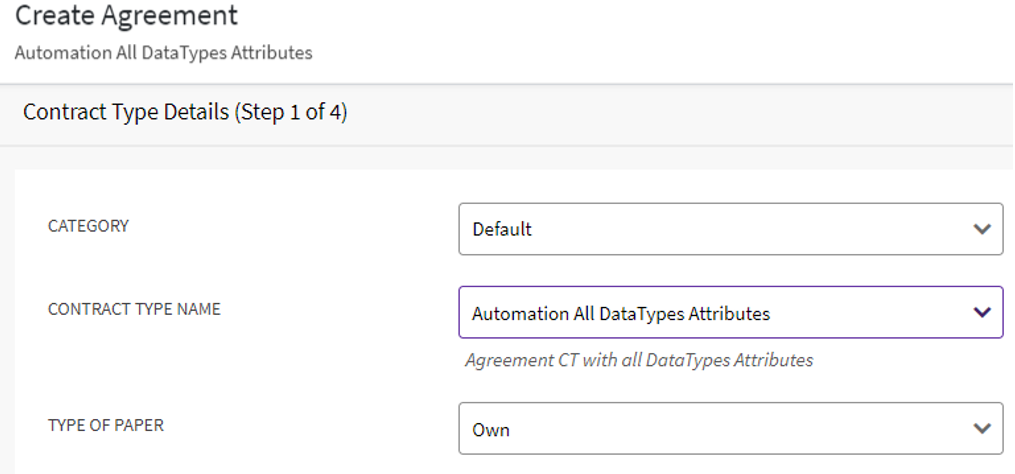
Task: Expand the Contract Type Name combo box
Action: 730,313
